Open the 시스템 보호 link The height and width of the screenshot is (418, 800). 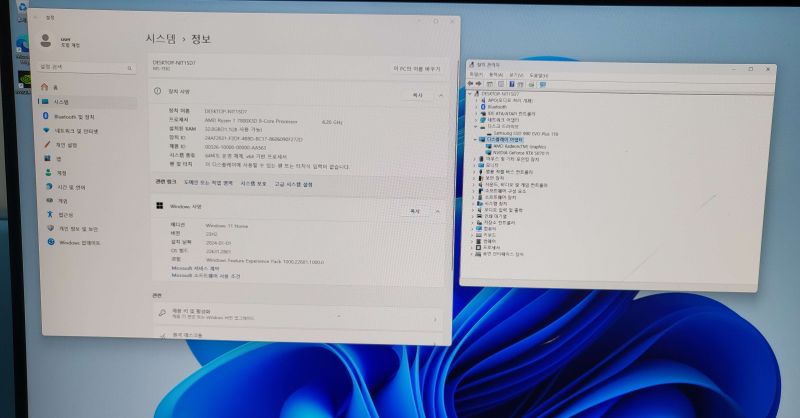pos(253,183)
